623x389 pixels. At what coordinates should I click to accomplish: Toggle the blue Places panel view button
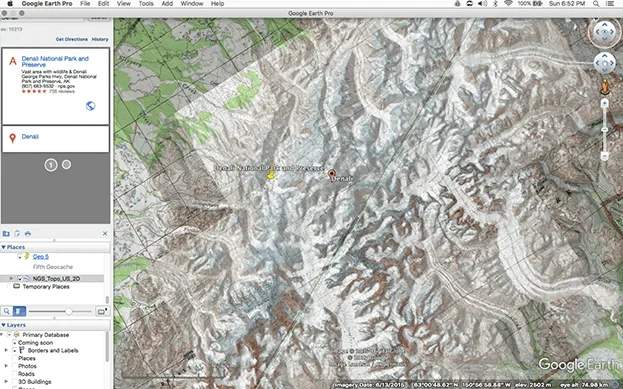[19, 311]
